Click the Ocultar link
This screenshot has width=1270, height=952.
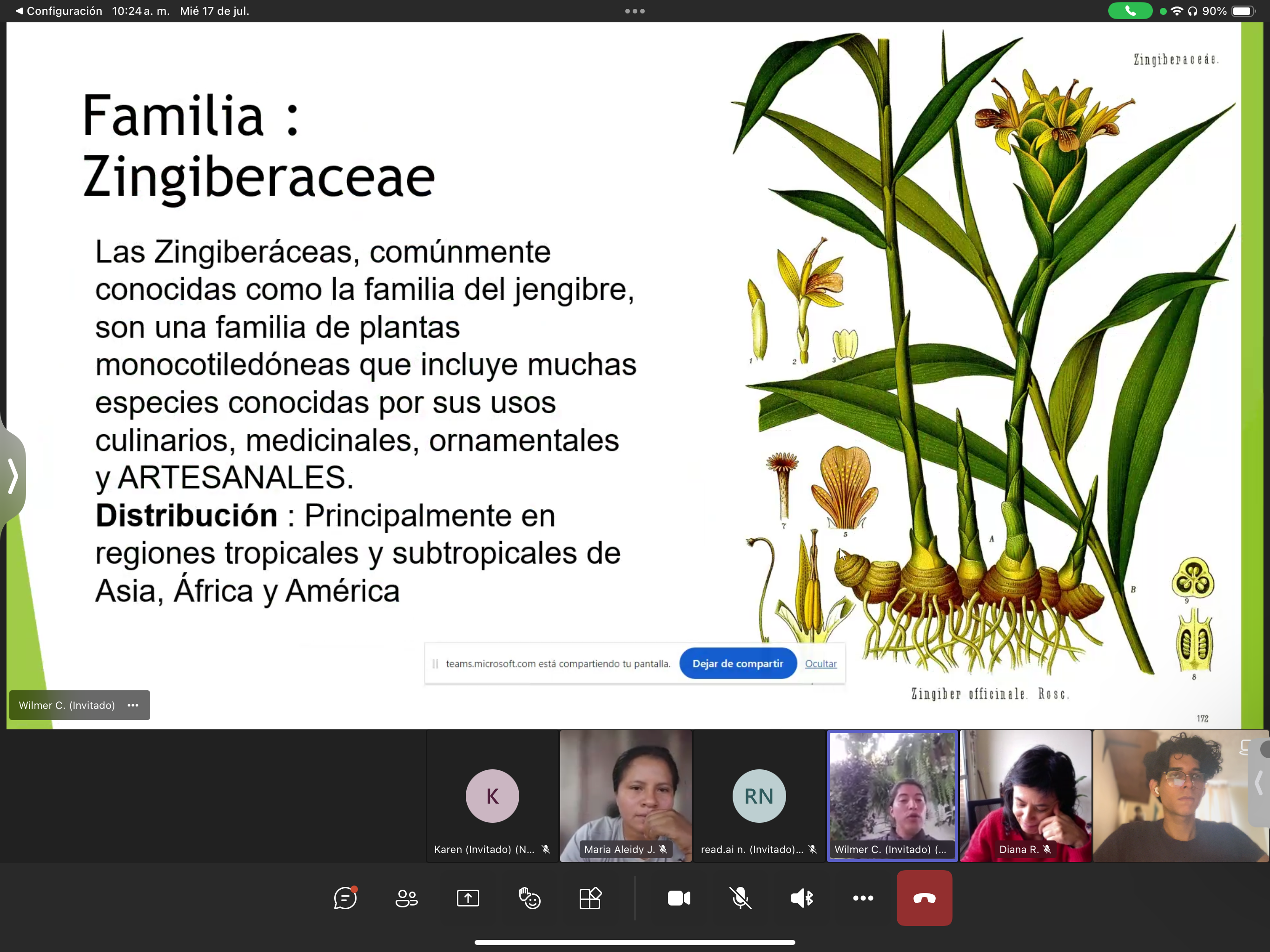[820, 664]
